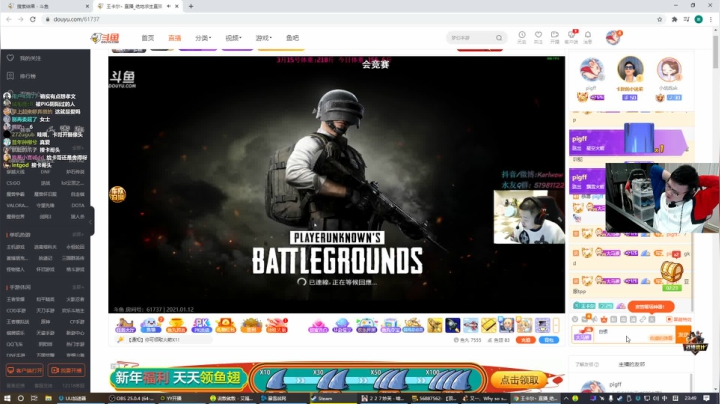Collapse the left sidebar handle
This screenshot has height=404, width=720.
click(x=92, y=221)
